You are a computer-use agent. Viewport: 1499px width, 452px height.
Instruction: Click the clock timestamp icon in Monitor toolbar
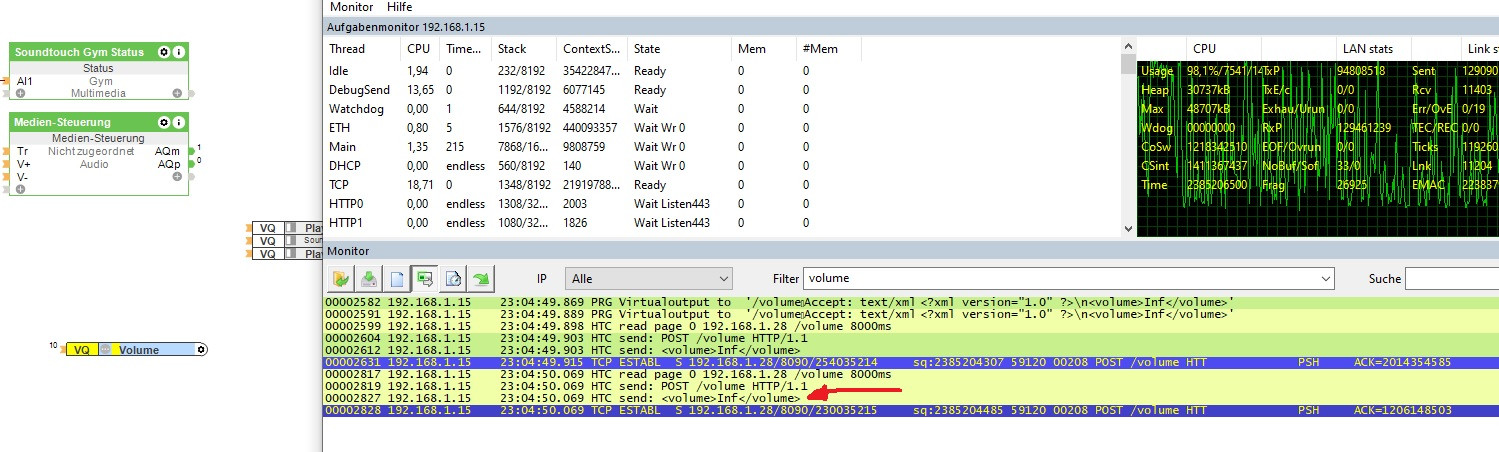[x=454, y=278]
